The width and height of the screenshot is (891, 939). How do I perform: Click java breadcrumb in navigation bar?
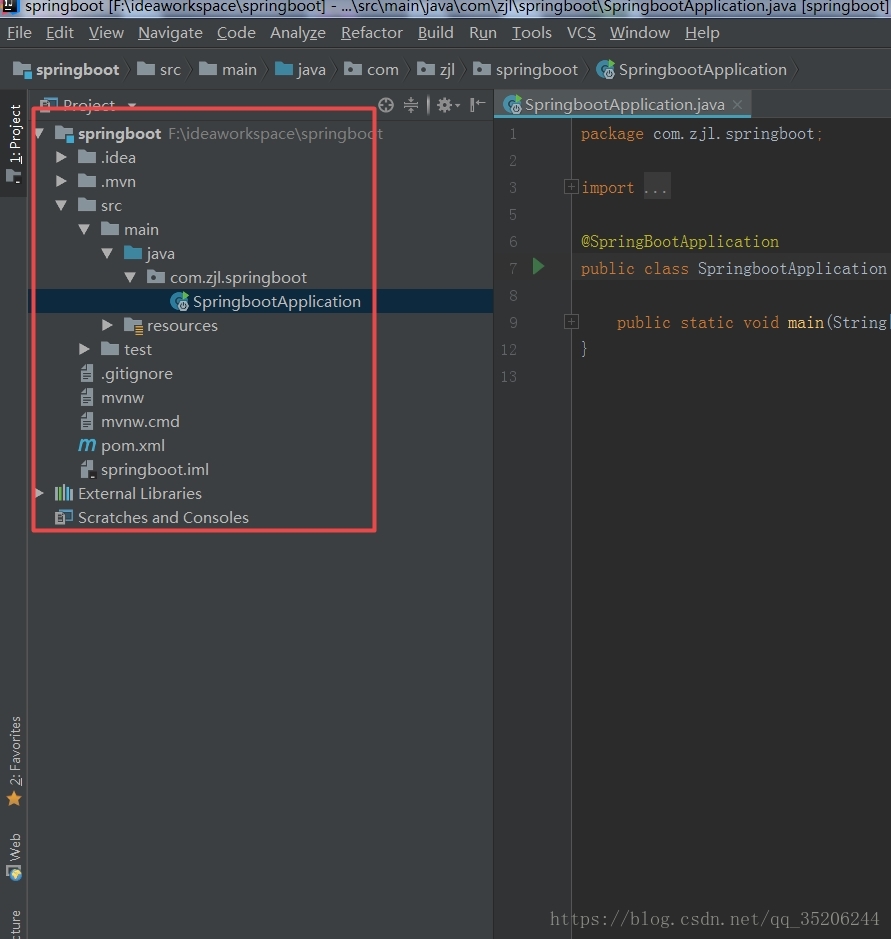pos(300,70)
